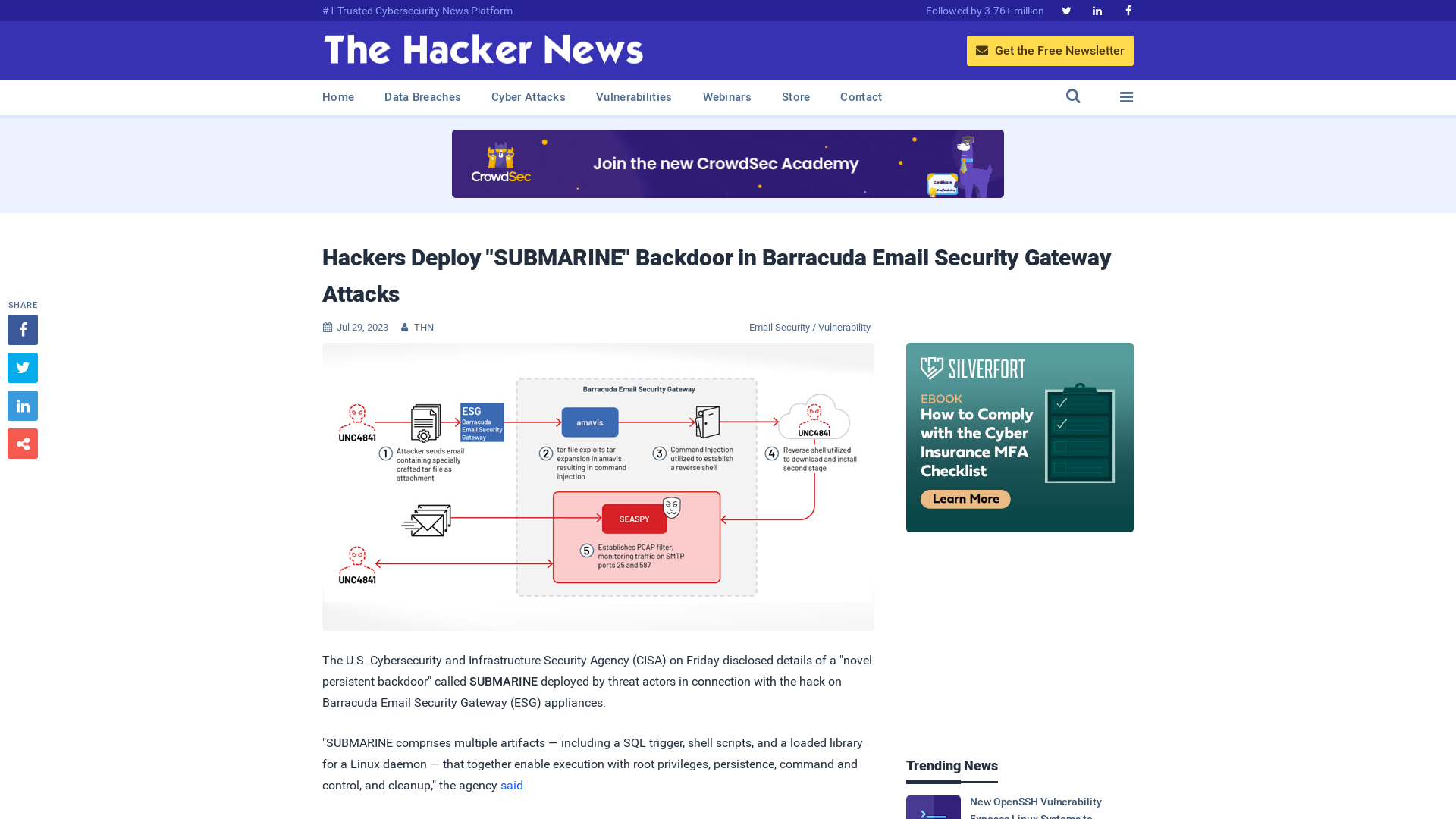Click the Webinars menu tab
This screenshot has height=819, width=1456.
point(727,97)
